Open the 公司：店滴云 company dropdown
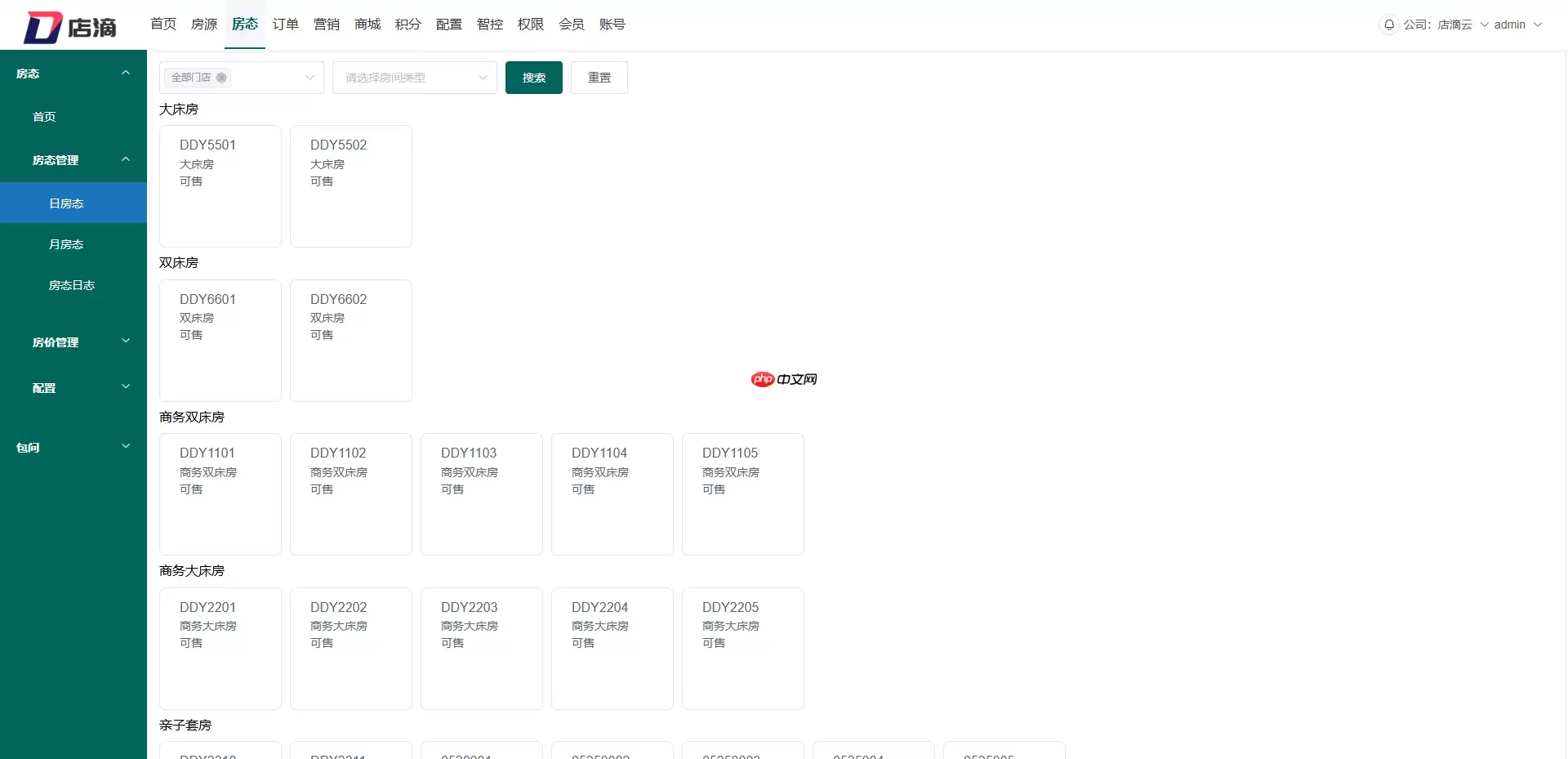Viewport: 1568px width, 759px height. point(1445,25)
